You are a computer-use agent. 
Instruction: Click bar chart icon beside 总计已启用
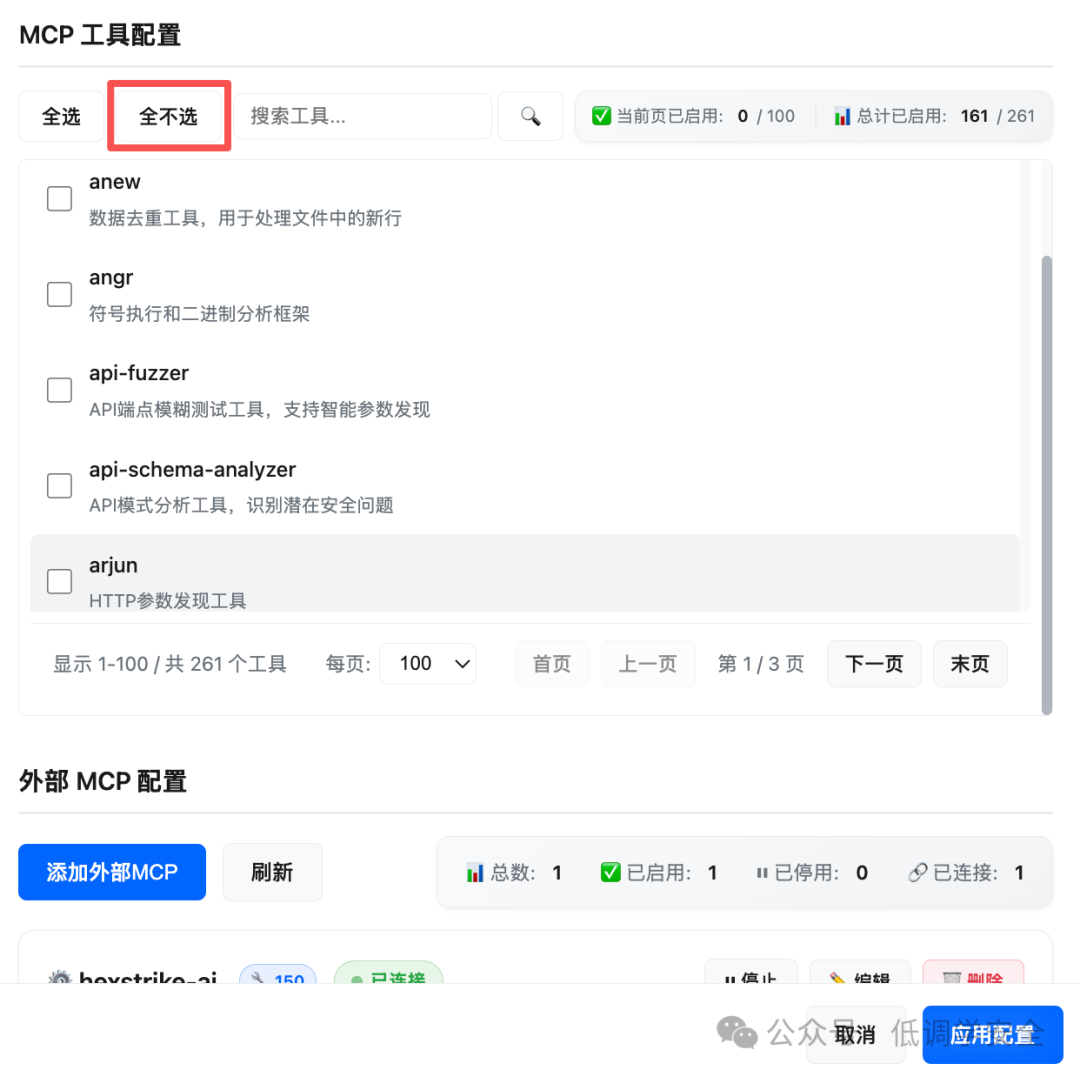pyautogui.click(x=842, y=116)
